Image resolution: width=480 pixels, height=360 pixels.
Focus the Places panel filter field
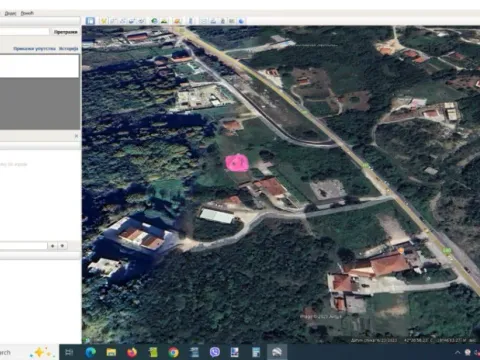pos(23,246)
